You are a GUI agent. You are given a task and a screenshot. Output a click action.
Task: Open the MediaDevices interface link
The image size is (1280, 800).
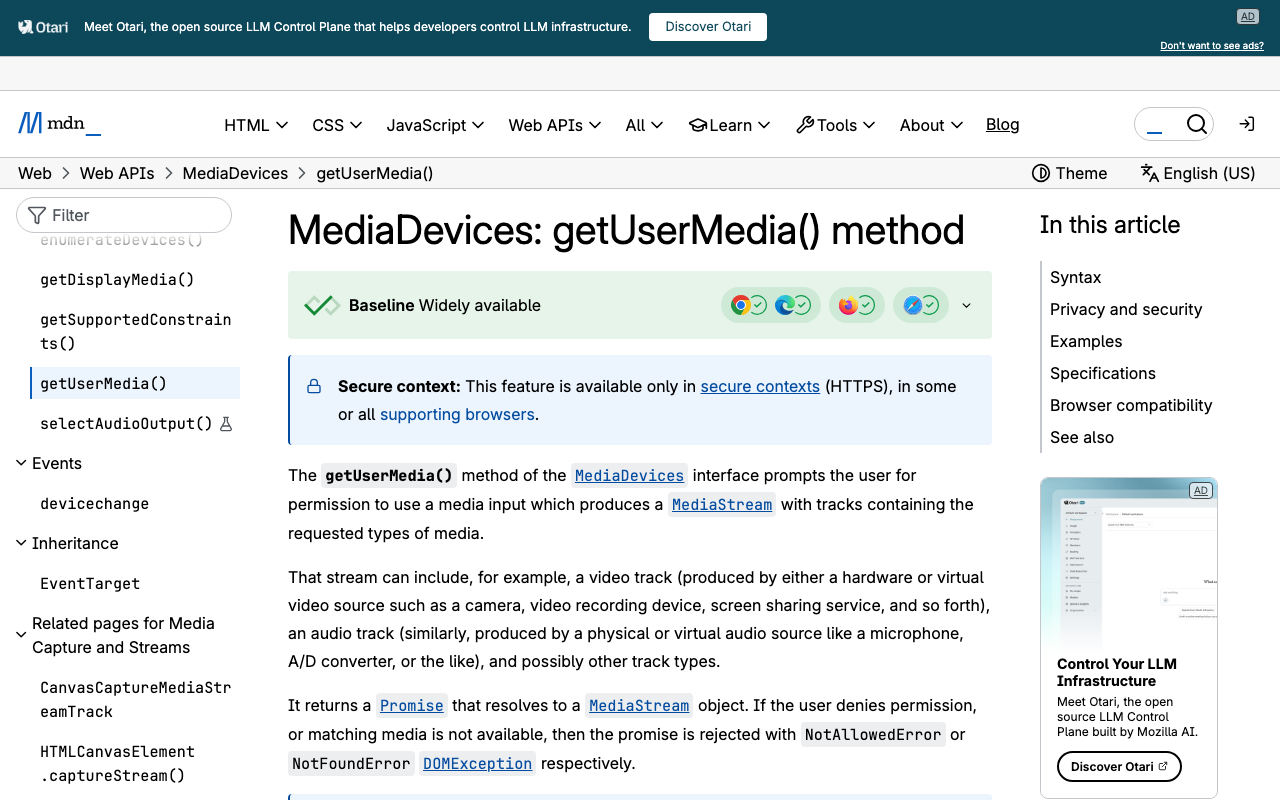[x=629, y=475]
